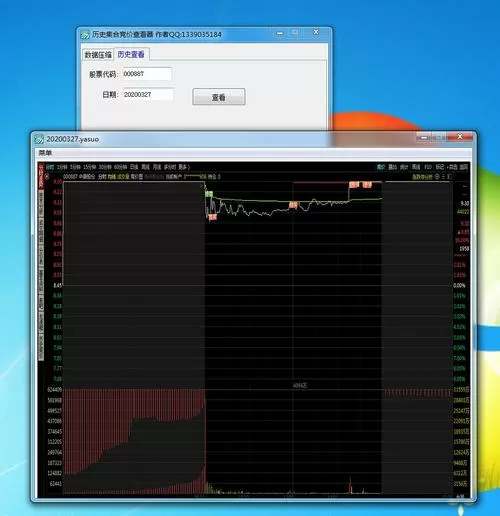
Task: Switch chart to 15分钟 period
Action: tap(90, 167)
